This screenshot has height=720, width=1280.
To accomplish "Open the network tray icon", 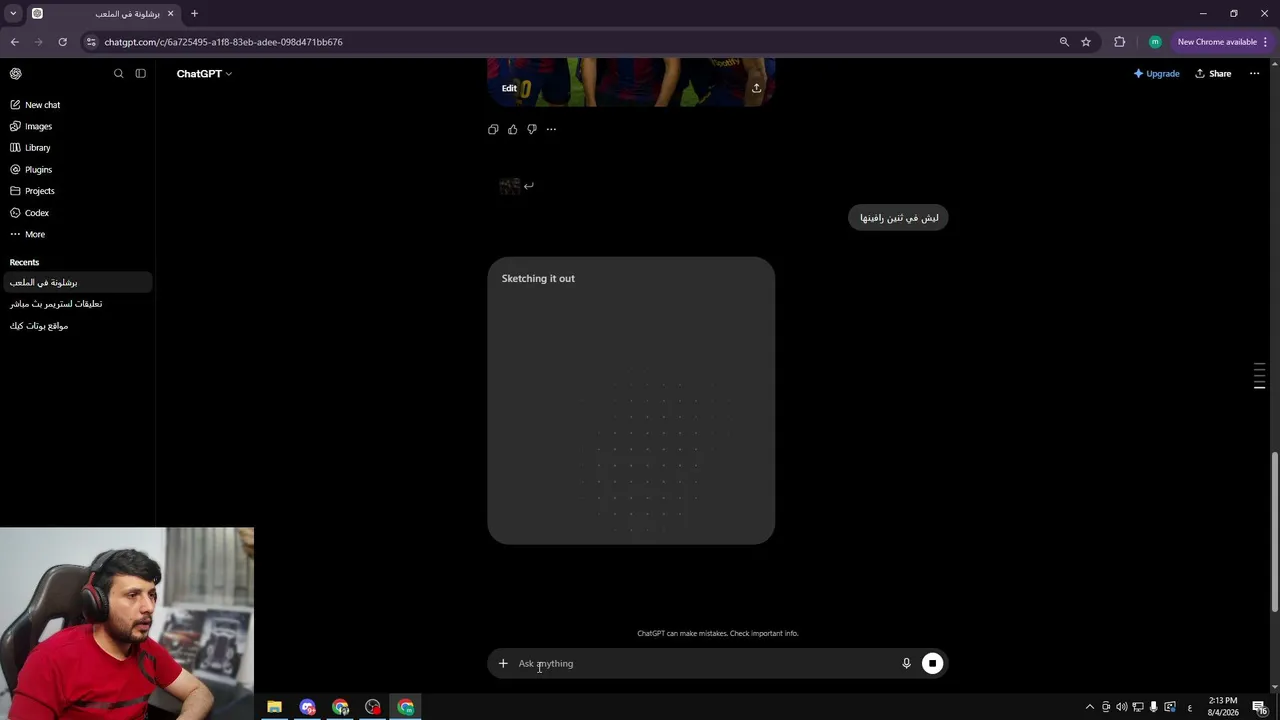I will click(x=1137, y=707).
